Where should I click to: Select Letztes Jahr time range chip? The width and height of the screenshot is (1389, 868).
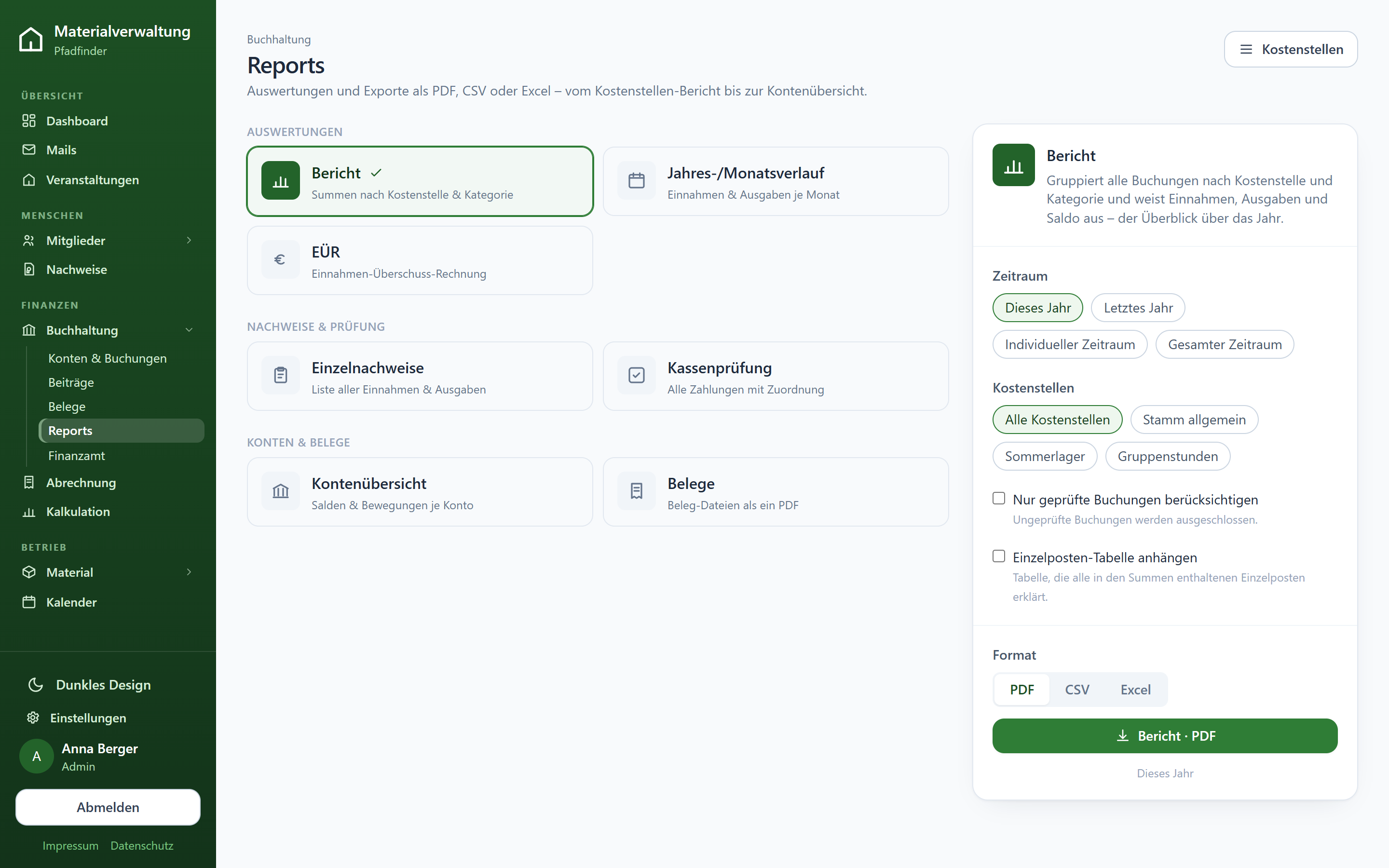[1138, 308]
